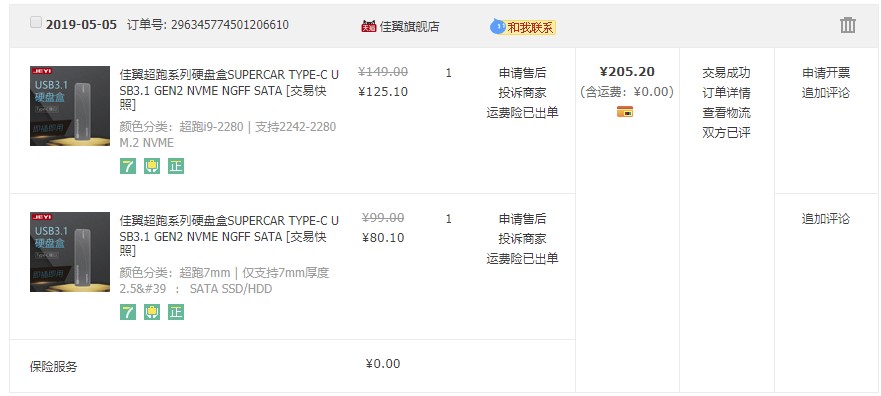The width and height of the screenshot is (881, 396).
Task: Click 查看物流 to track shipping
Action: (726, 112)
